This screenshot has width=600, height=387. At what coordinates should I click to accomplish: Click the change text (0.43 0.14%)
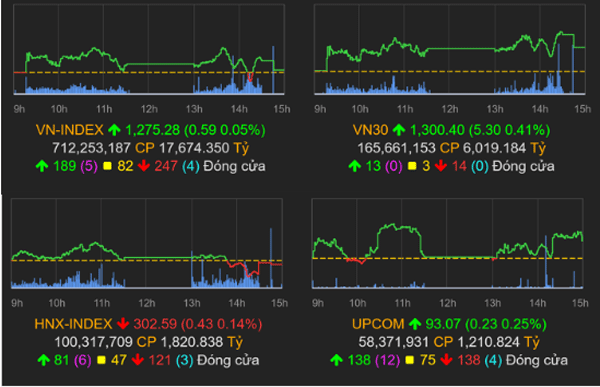(222, 324)
